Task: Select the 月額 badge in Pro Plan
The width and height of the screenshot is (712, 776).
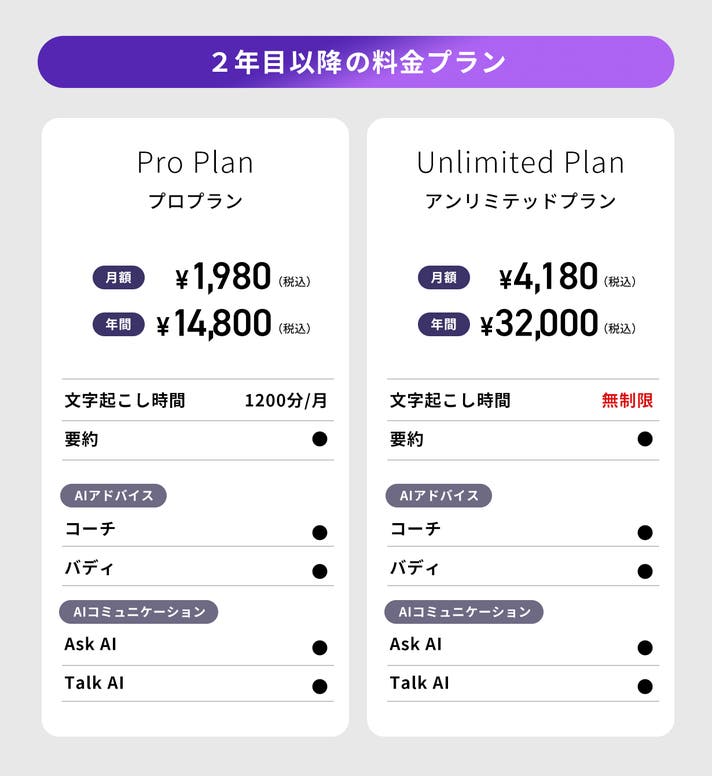Action: pyautogui.click(x=118, y=278)
